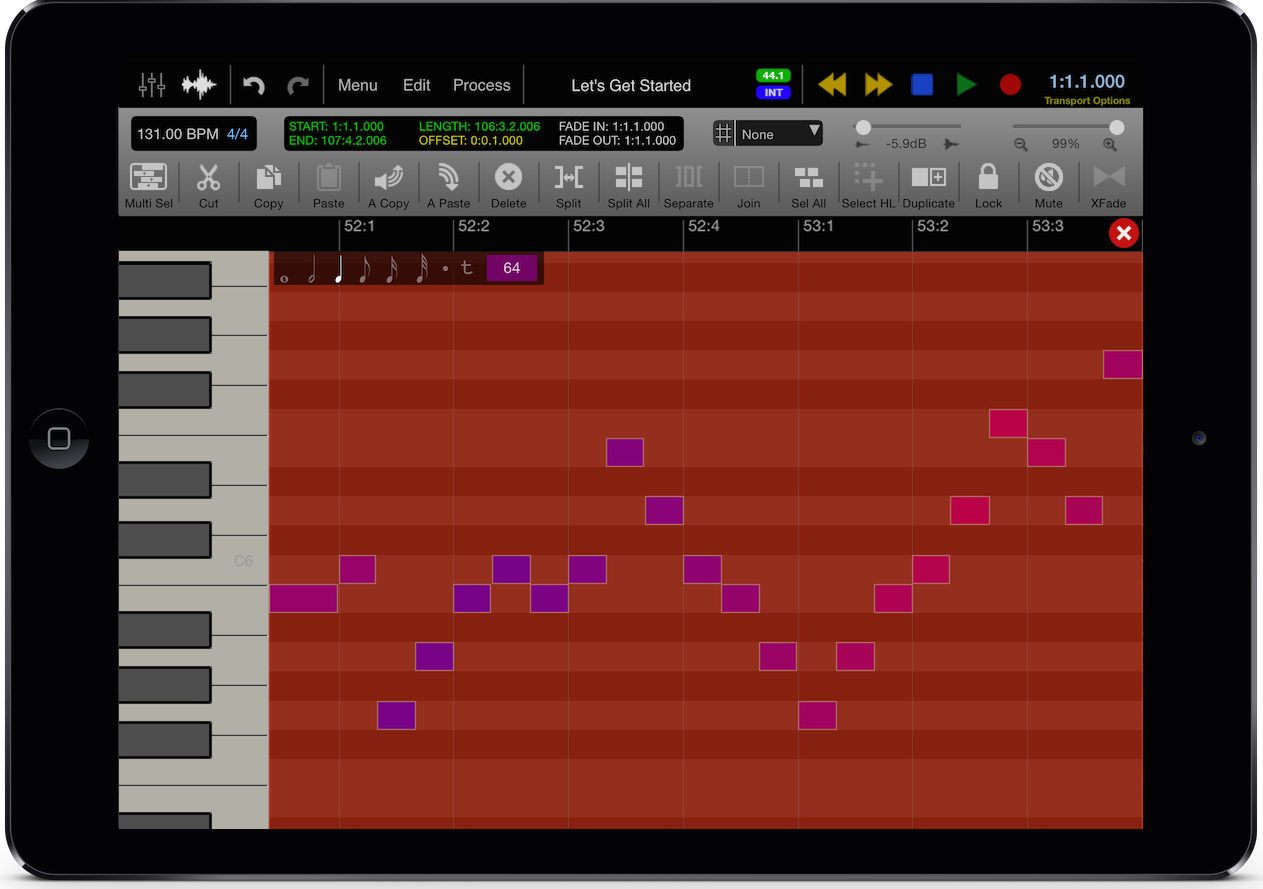
Task: Open the None snap dropdown
Action: pos(780,134)
